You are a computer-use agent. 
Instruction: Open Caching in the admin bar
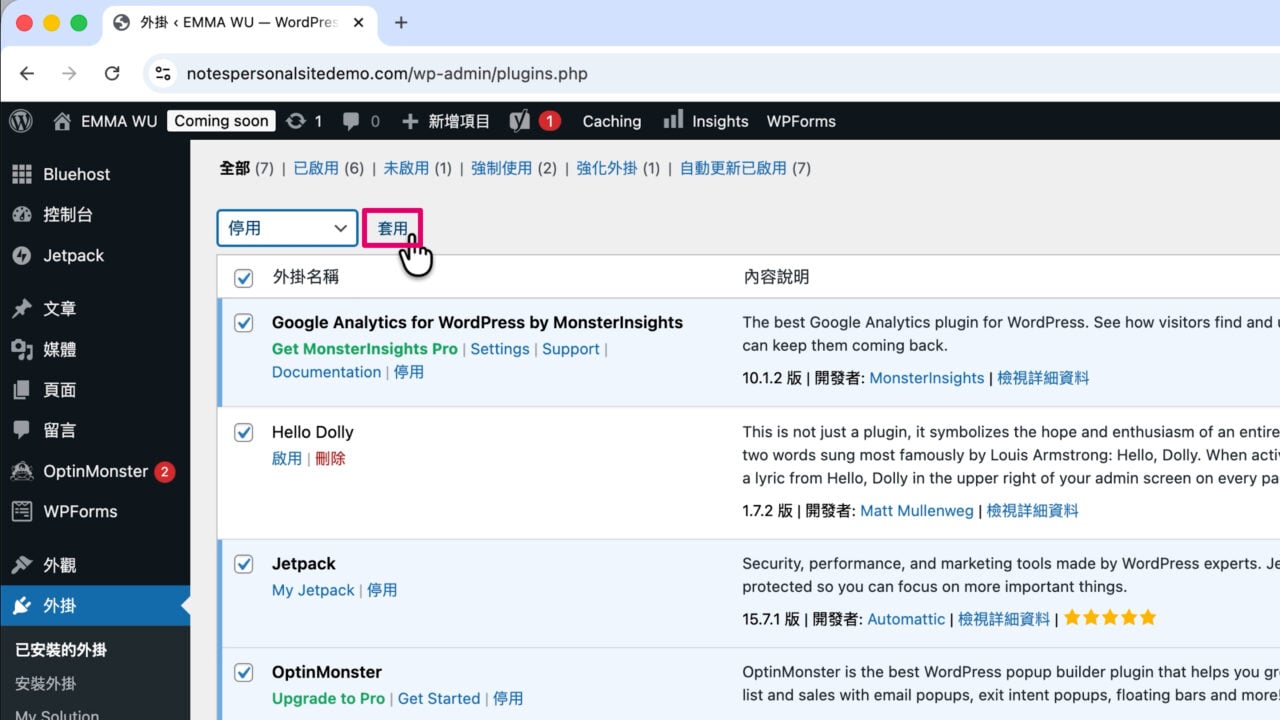pos(612,121)
